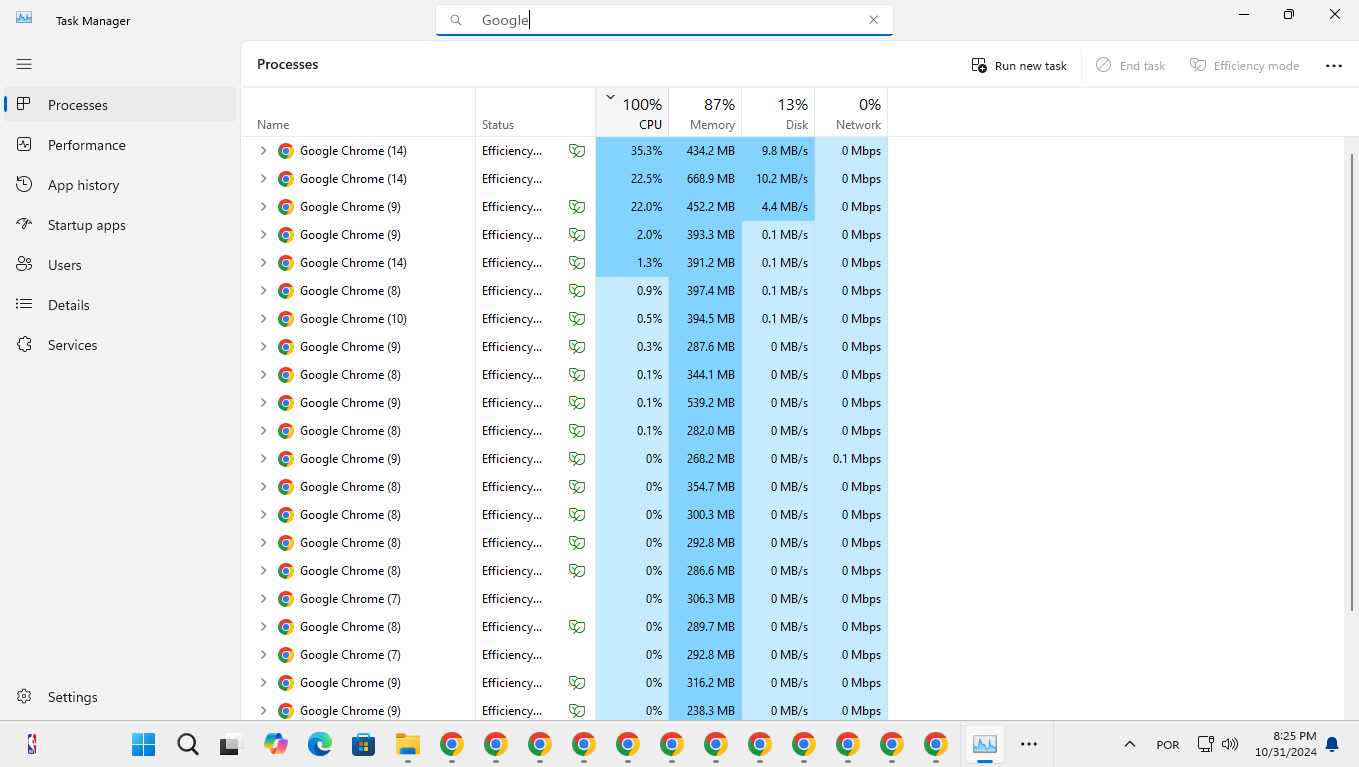Sort by the CPU column header

[632, 112]
